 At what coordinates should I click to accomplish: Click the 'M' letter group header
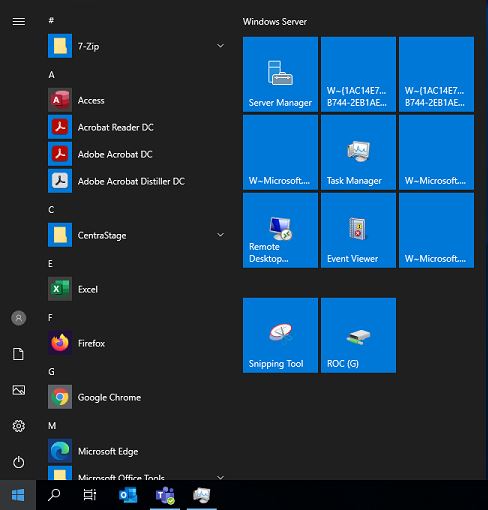click(52, 426)
